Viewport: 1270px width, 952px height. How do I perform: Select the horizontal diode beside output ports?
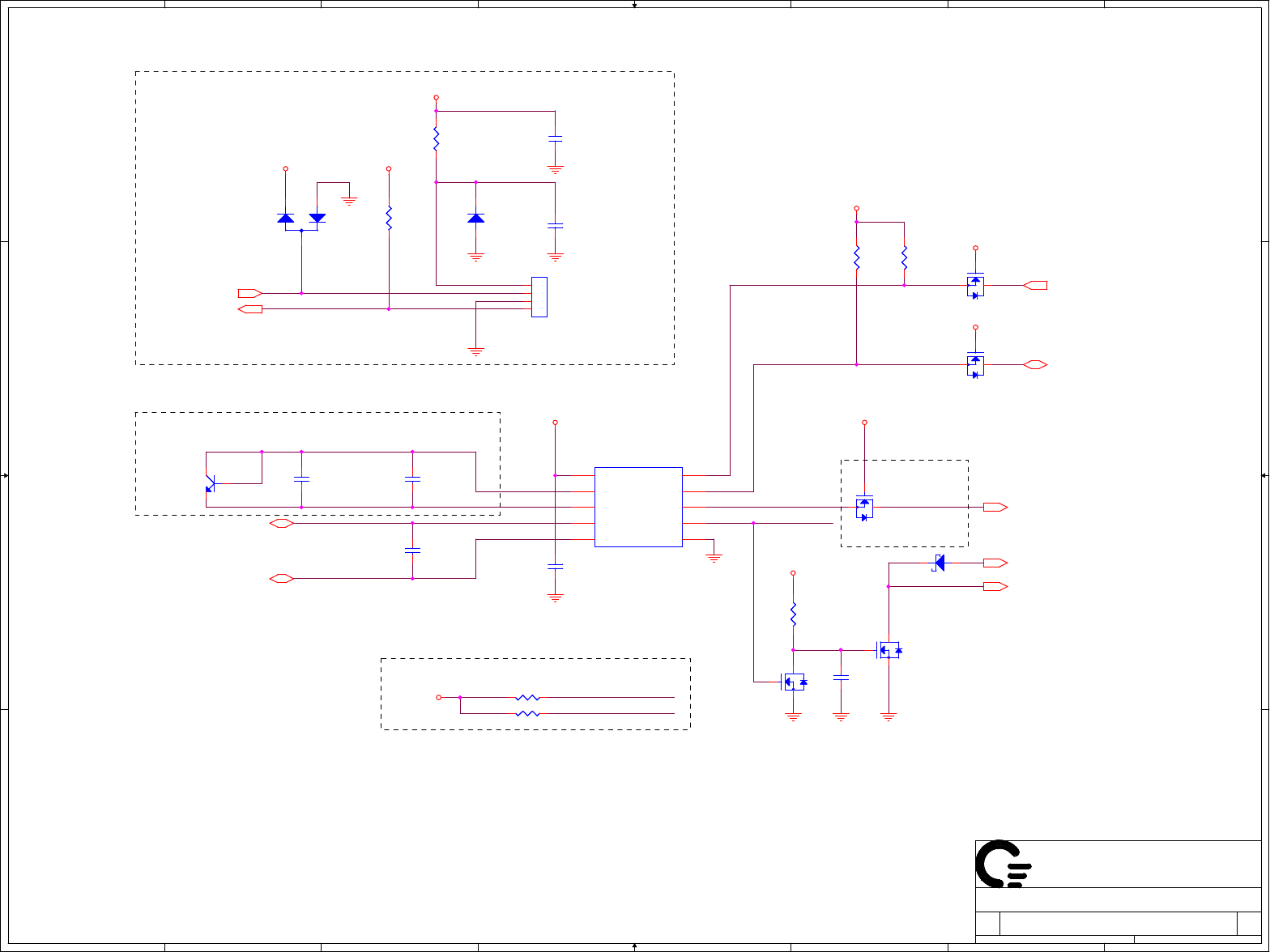tap(939, 563)
